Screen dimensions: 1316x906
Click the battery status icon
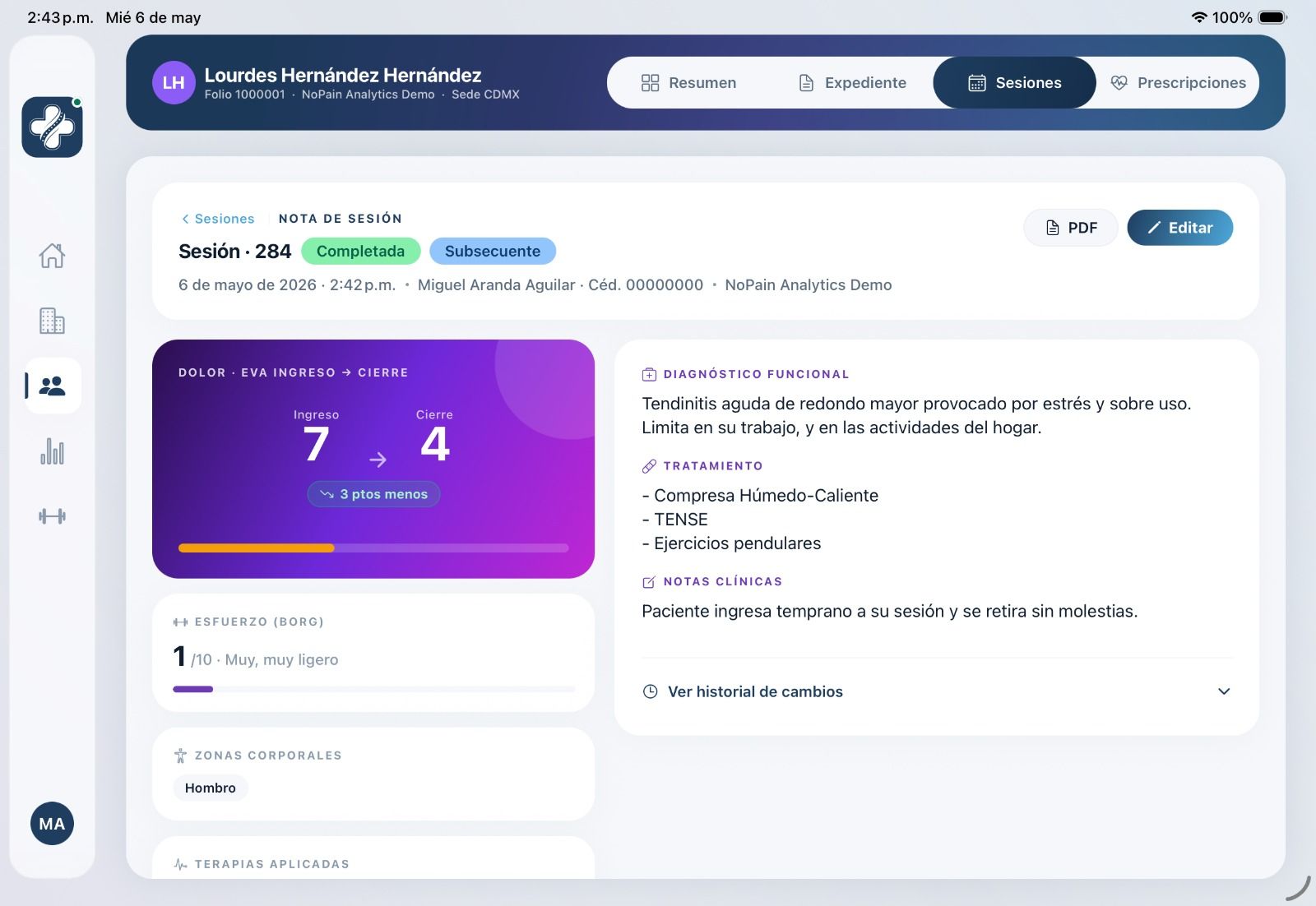pos(1272,17)
